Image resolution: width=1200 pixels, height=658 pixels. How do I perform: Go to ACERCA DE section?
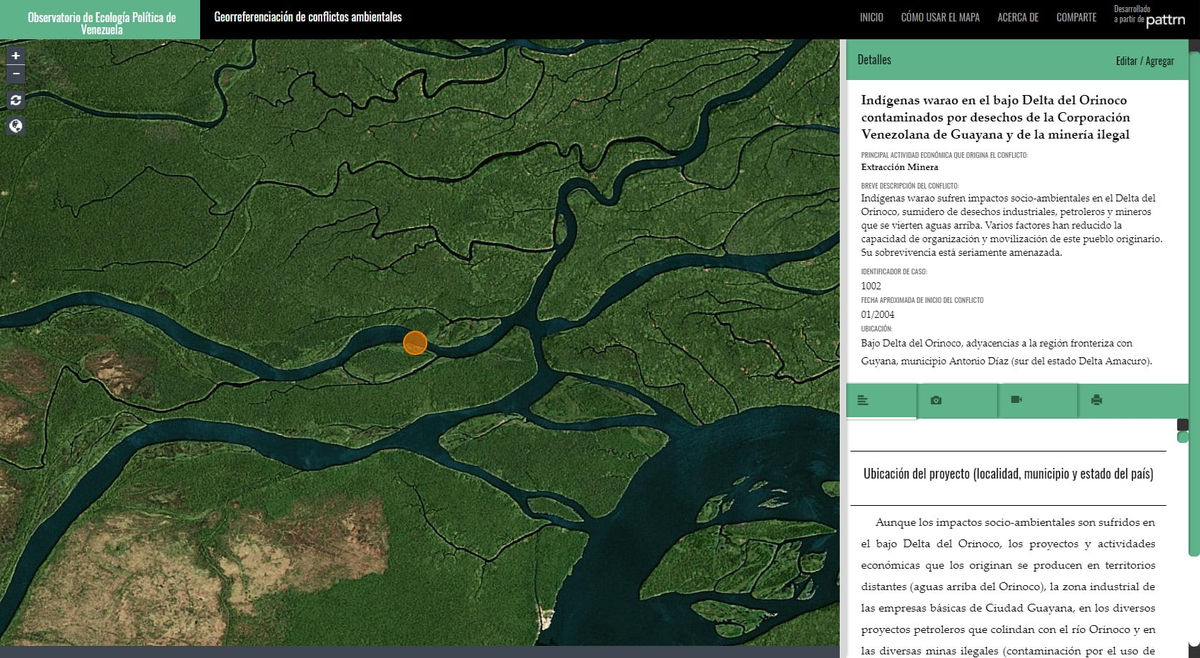(x=1018, y=17)
